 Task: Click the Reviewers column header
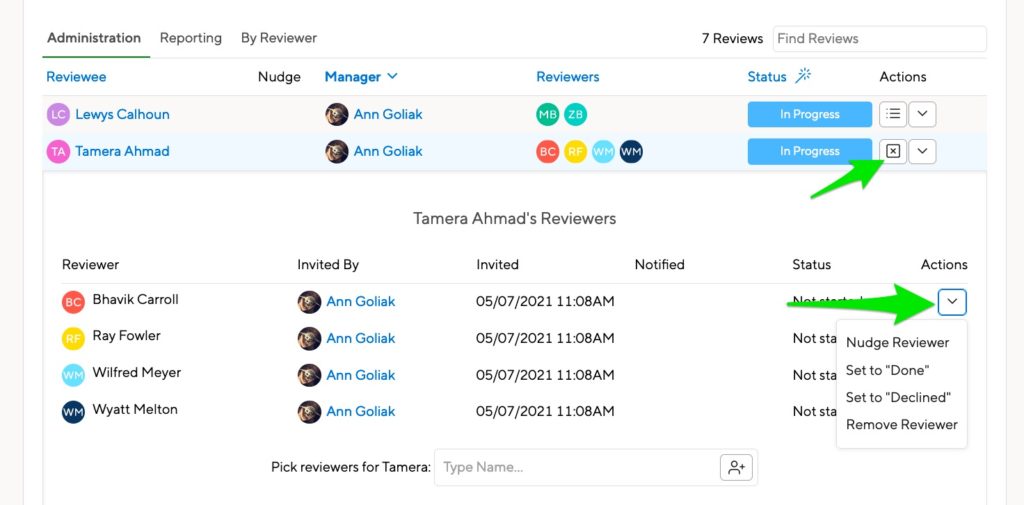pos(568,76)
